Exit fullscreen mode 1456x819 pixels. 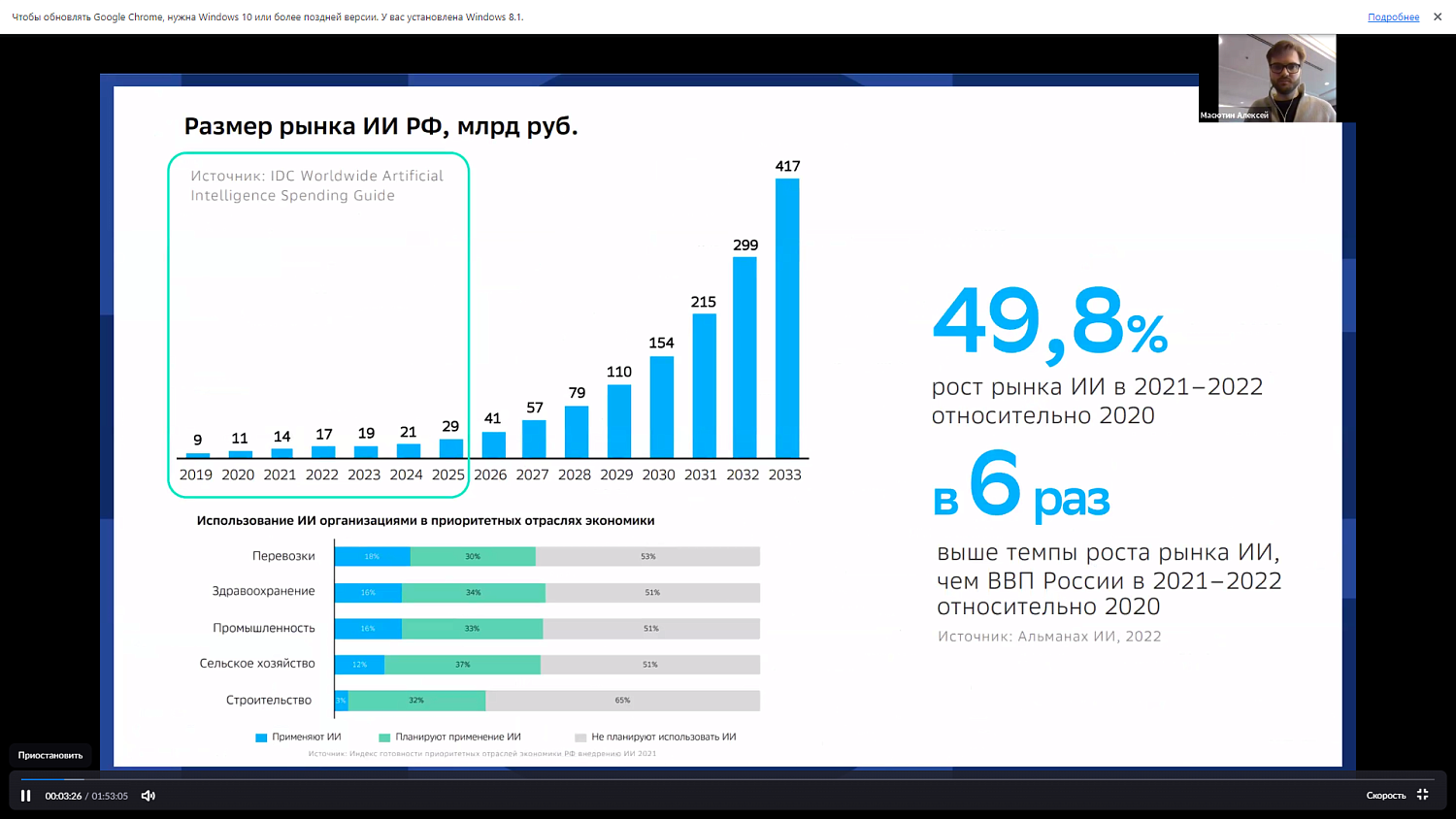[x=1423, y=795]
